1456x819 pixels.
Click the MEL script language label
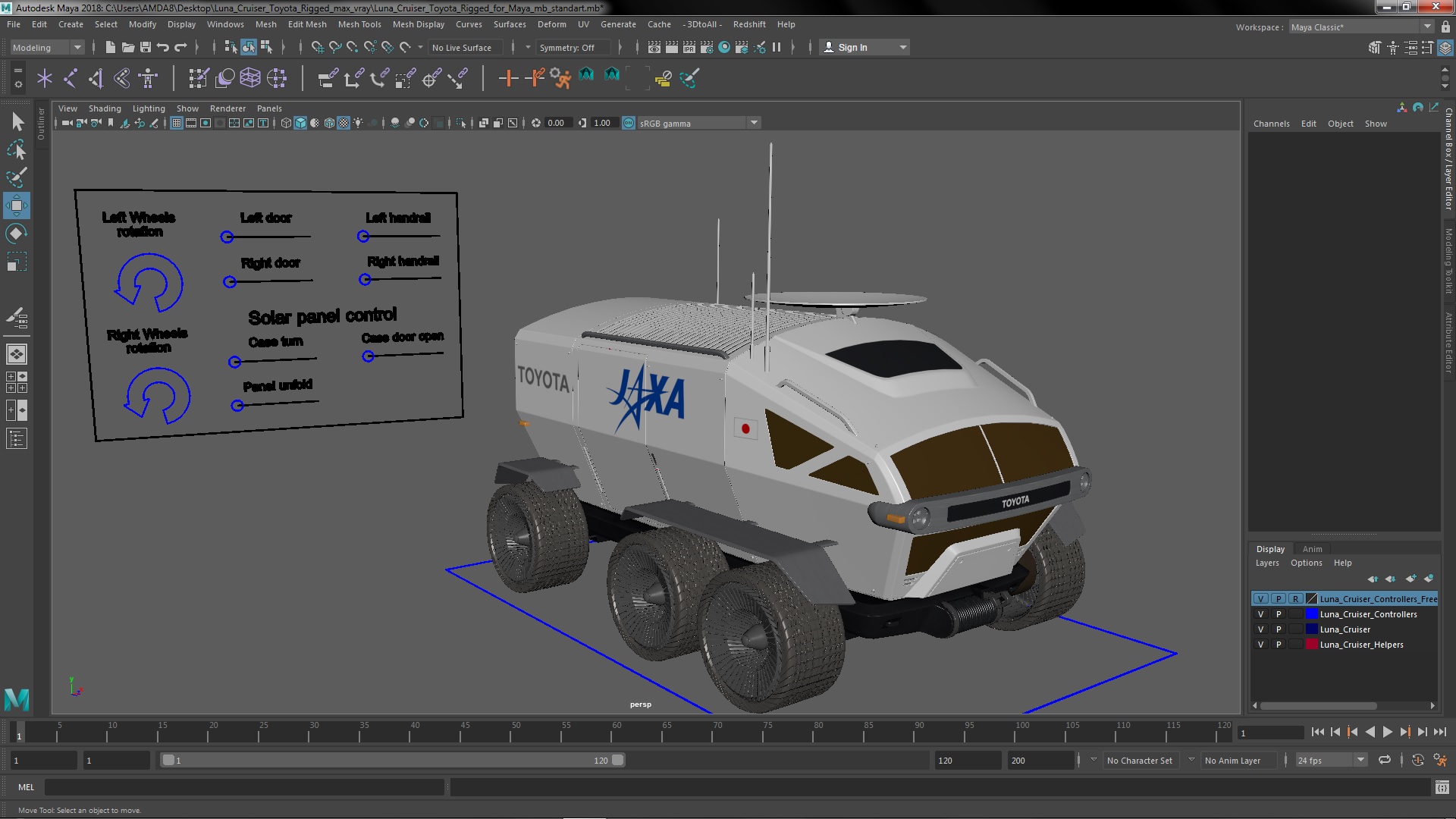click(27, 787)
